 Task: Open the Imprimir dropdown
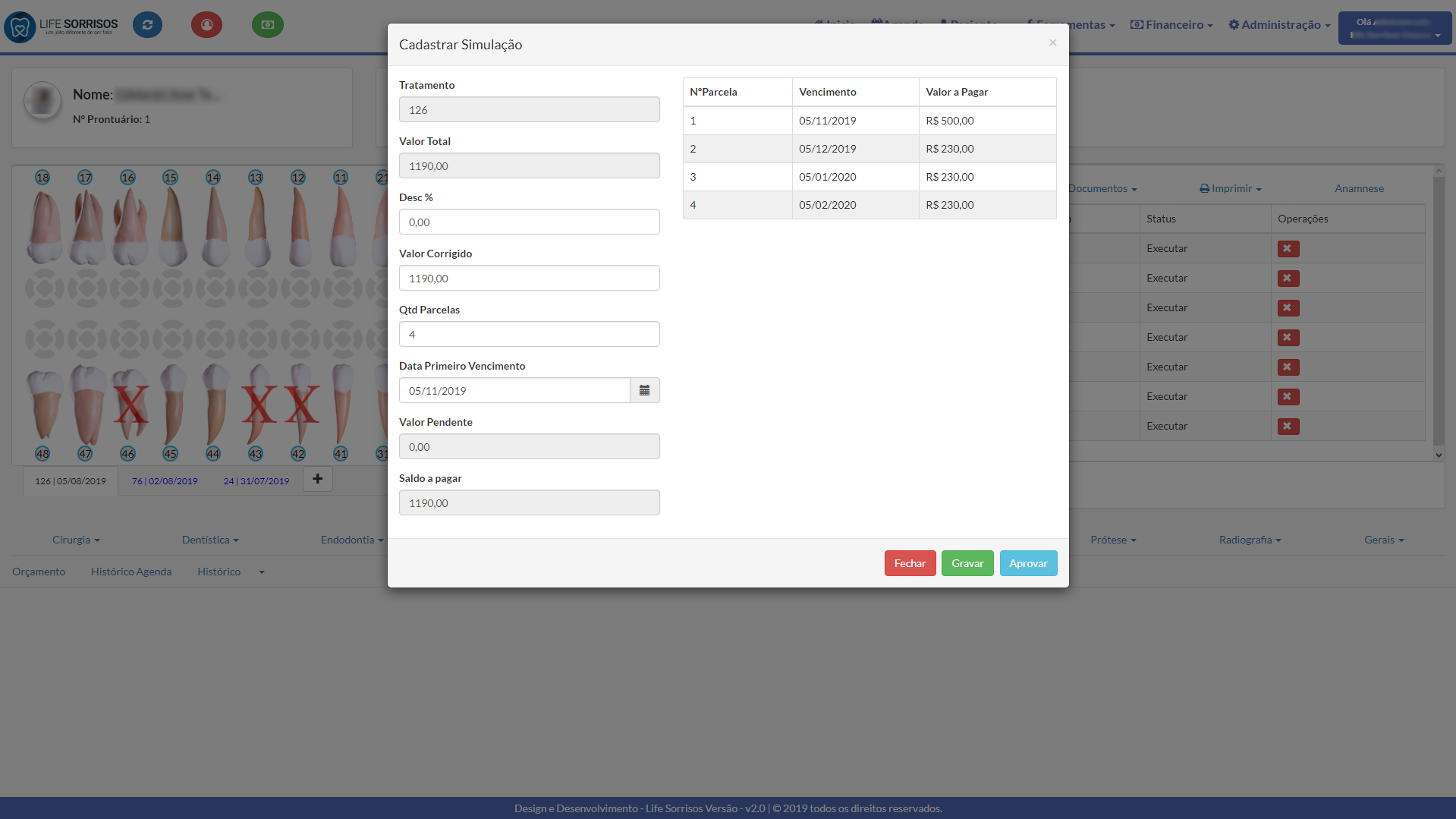tap(1231, 189)
